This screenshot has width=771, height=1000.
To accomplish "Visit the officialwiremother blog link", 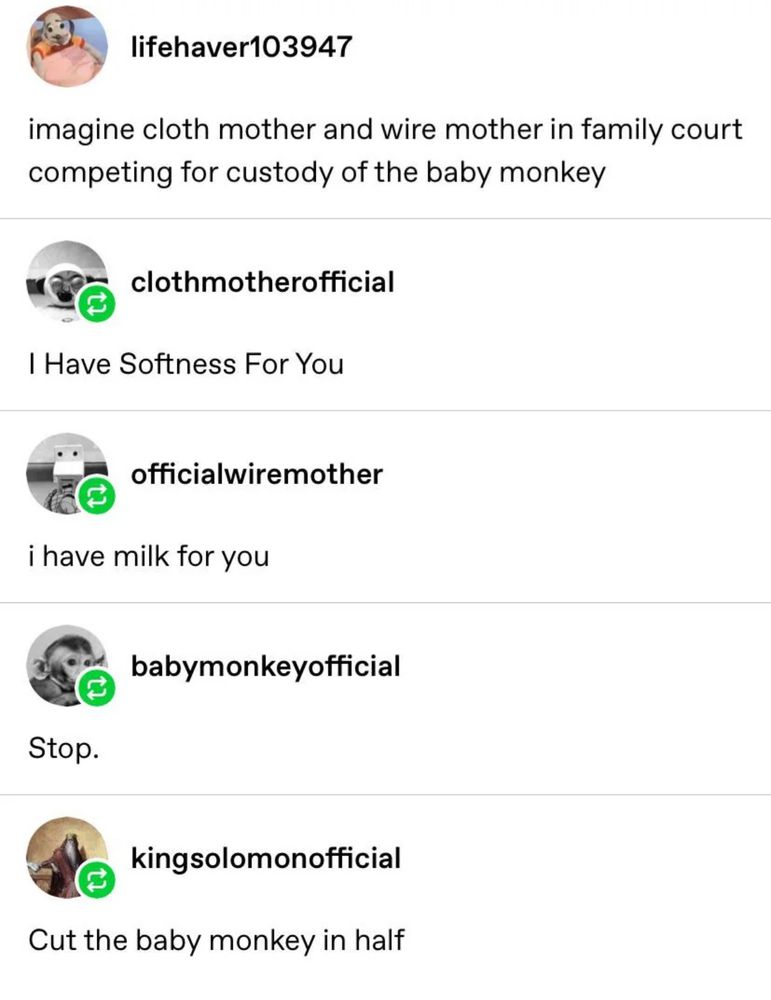I will coord(257,474).
